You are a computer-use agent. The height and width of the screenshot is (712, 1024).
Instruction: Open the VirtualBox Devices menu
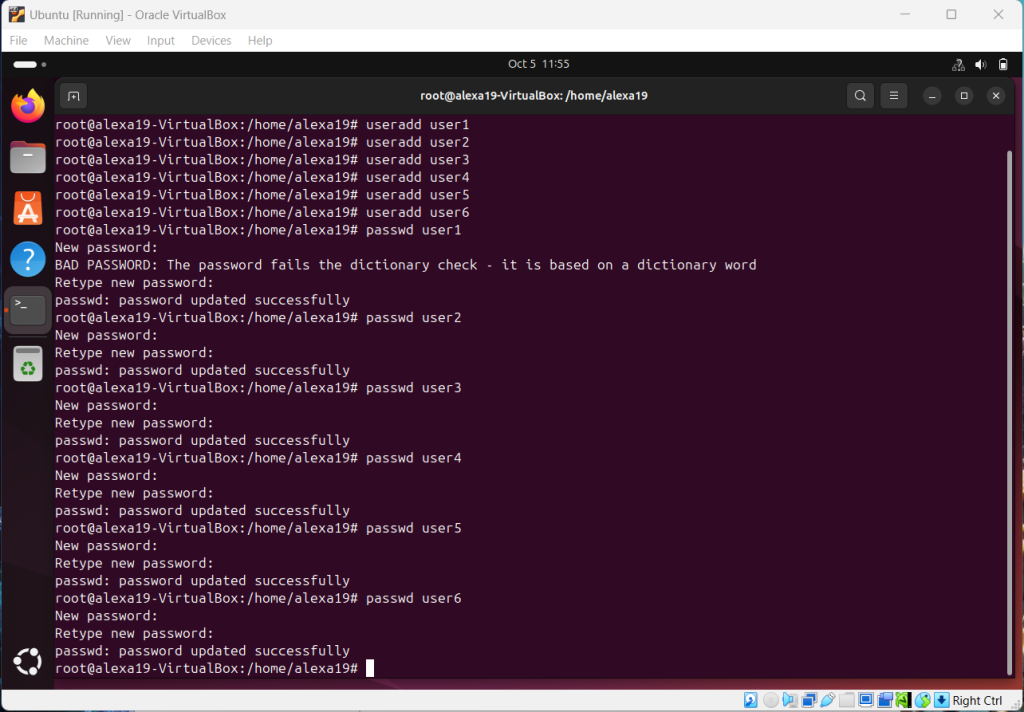211,41
